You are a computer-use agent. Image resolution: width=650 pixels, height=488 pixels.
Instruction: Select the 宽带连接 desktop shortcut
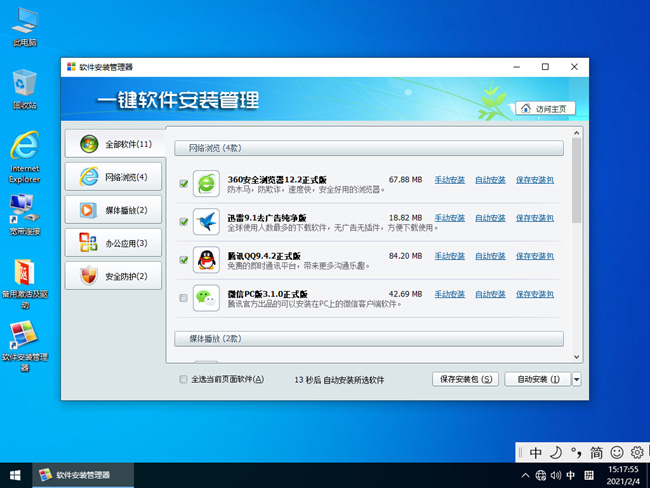point(25,215)
